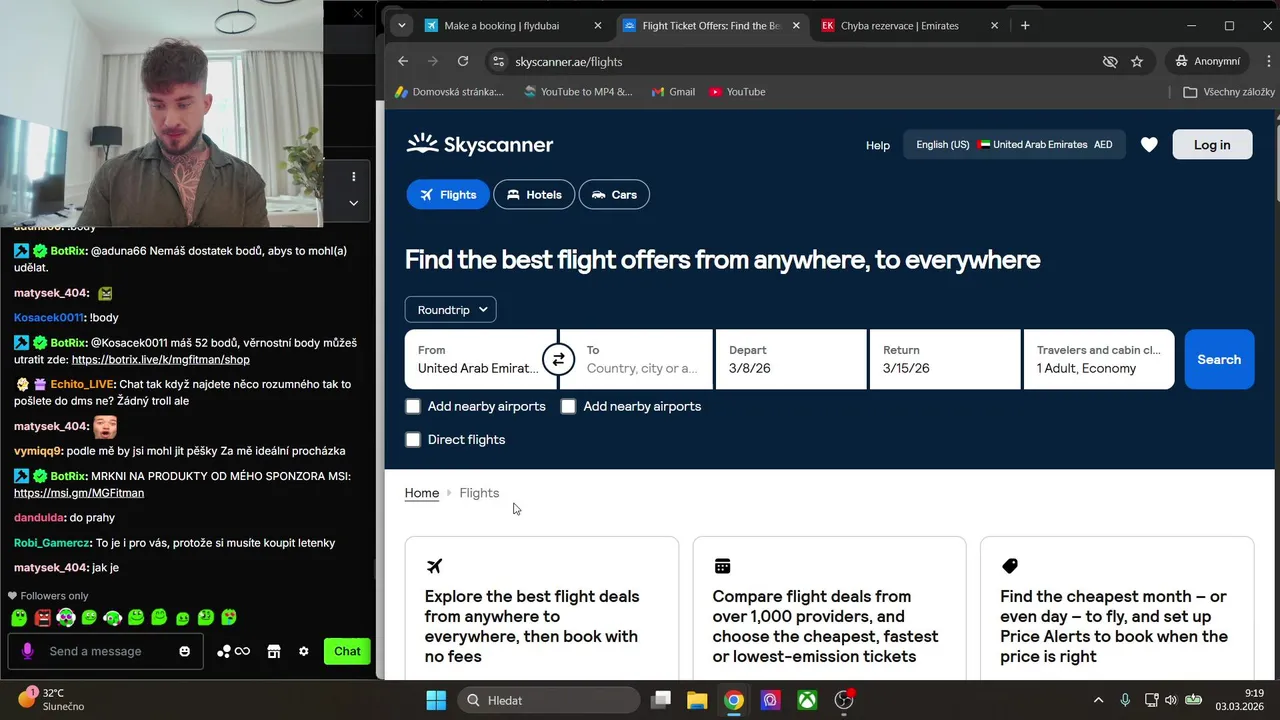Select the Cars tab

coord(614,195)
